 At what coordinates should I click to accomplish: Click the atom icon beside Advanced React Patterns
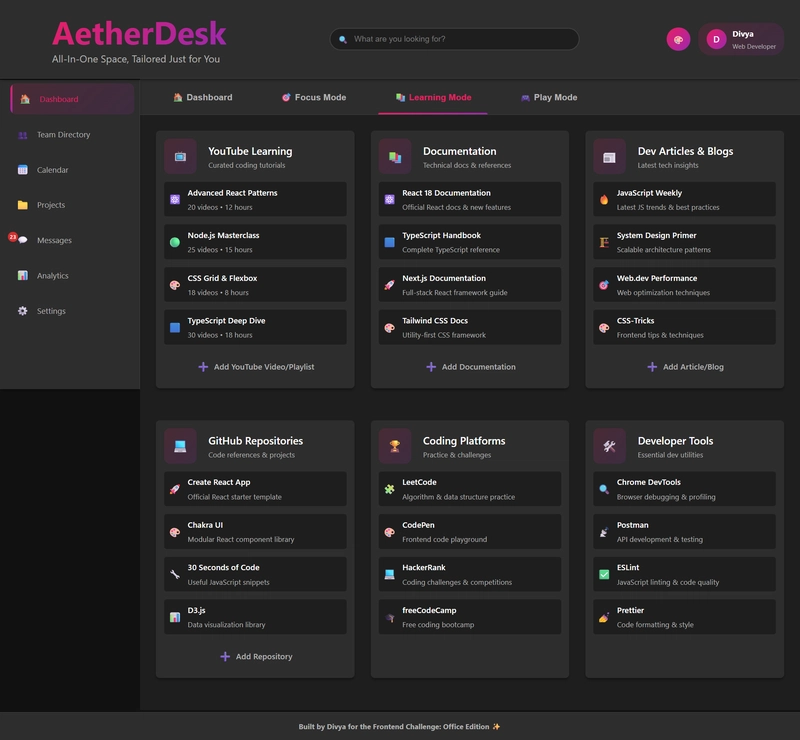pos(175,200)
